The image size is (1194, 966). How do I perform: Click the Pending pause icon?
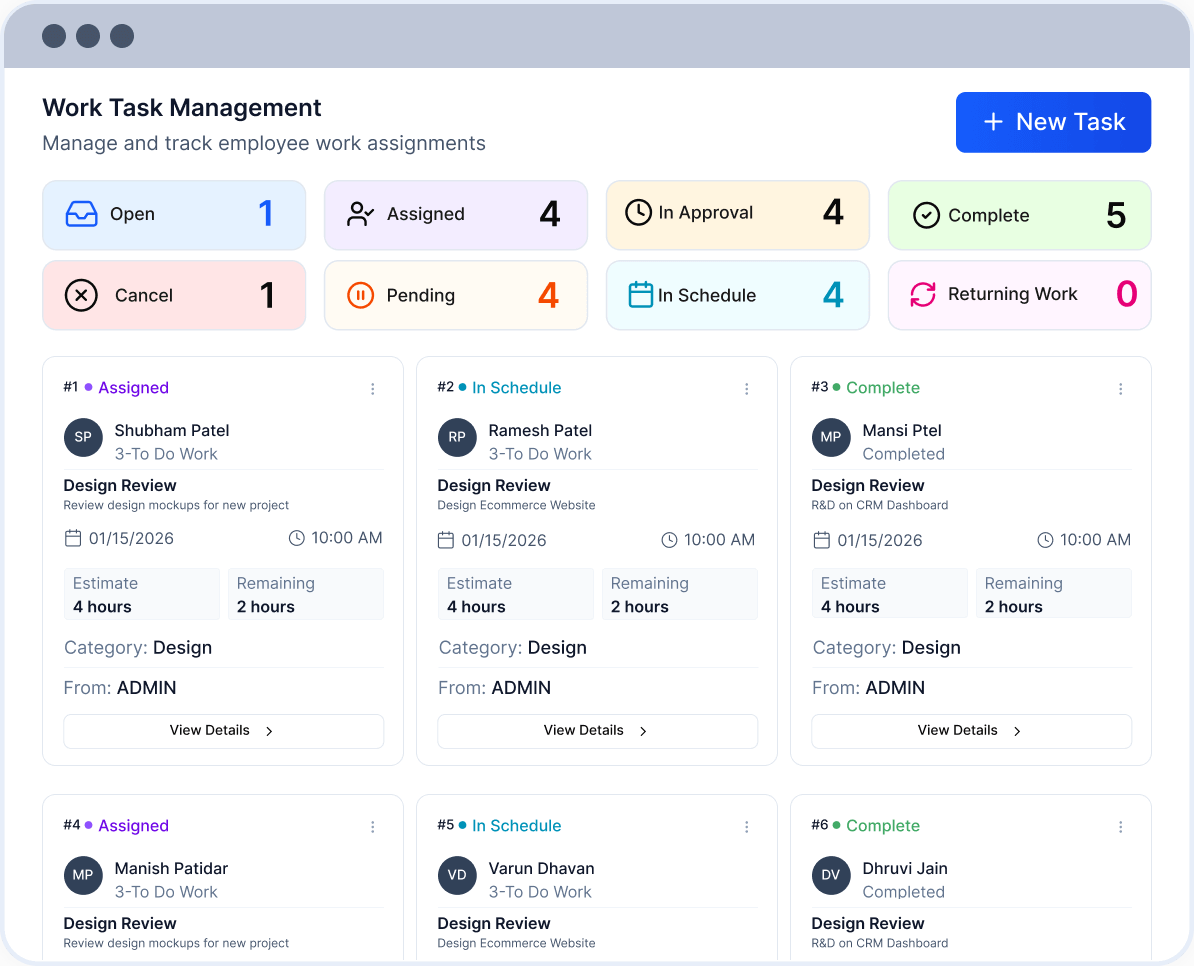(360, 295)
